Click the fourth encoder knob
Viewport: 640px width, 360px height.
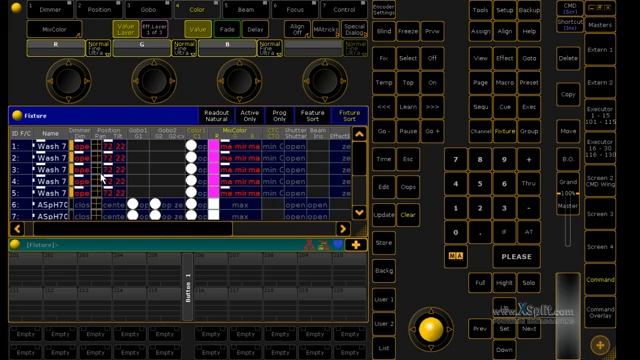(x=325, y=81)
